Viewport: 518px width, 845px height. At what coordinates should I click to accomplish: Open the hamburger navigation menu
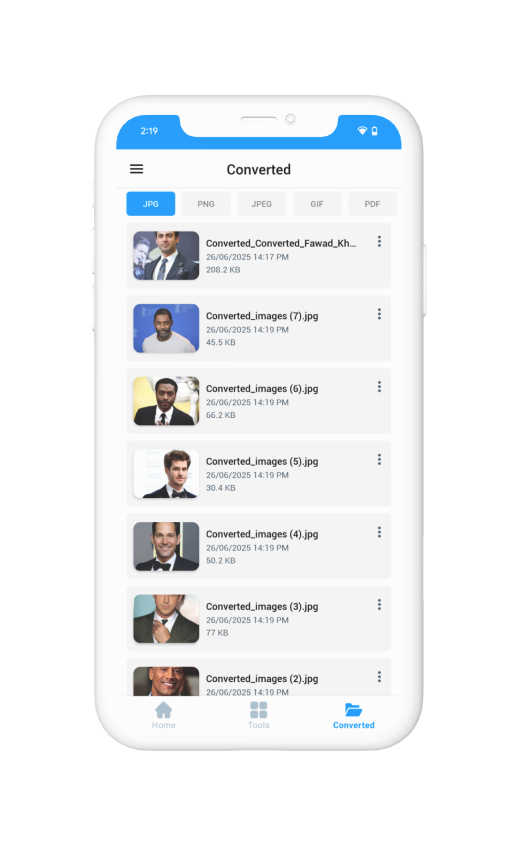[x=136, y=169]
